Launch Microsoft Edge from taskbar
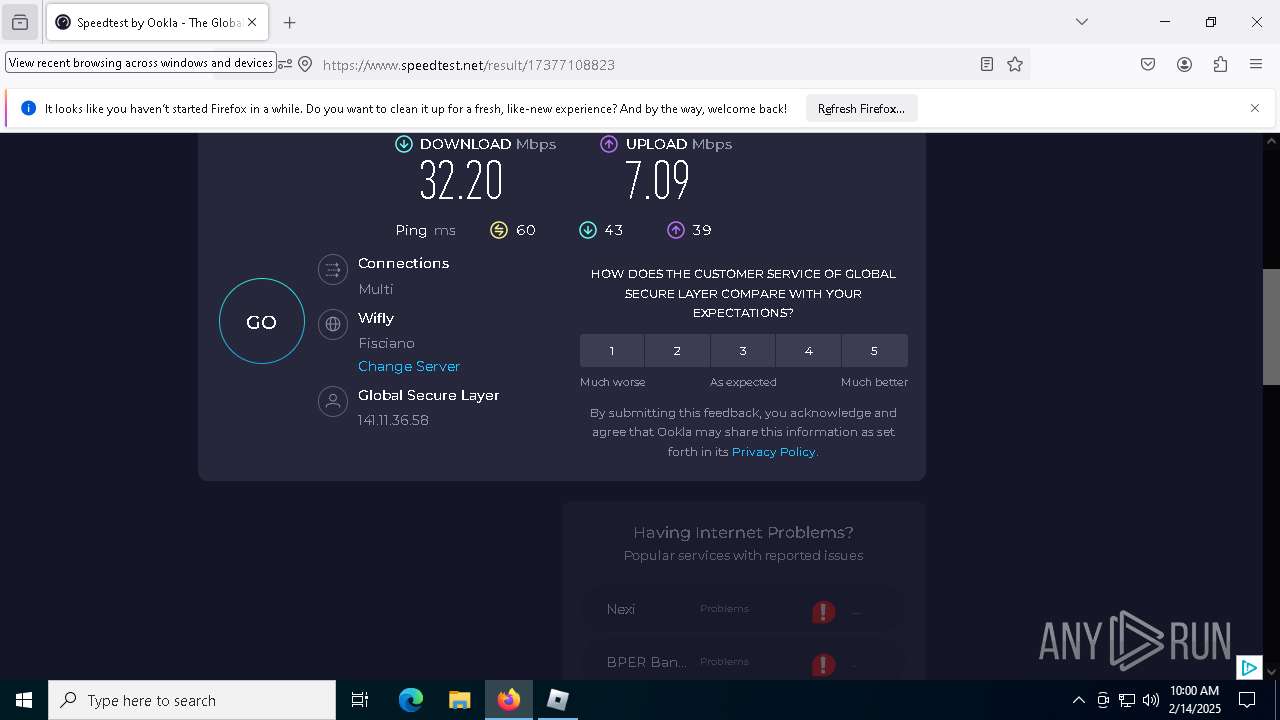The image size is (1280, 720). click(411, 700)
